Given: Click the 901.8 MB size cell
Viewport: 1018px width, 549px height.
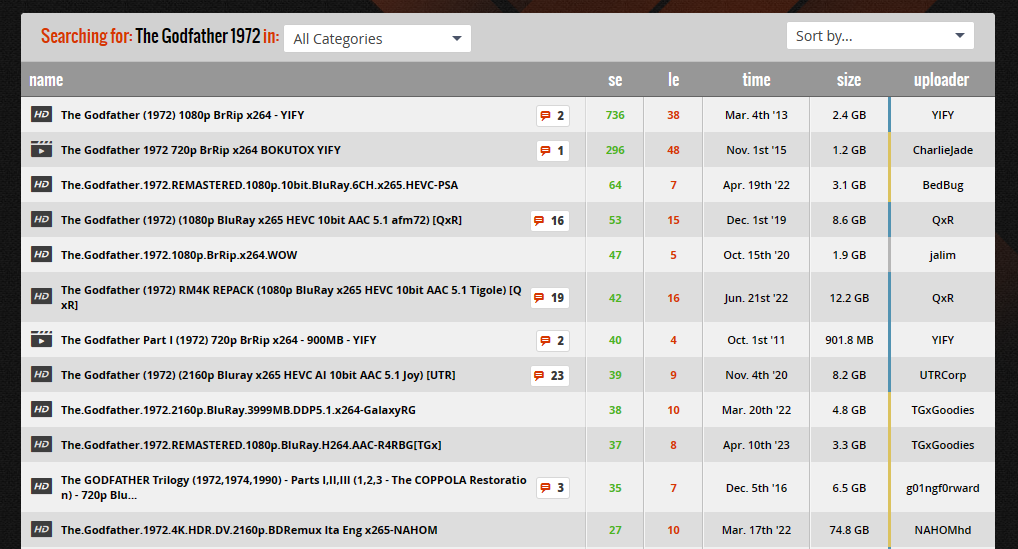Looking at the screenshot, I should [849, 340].
